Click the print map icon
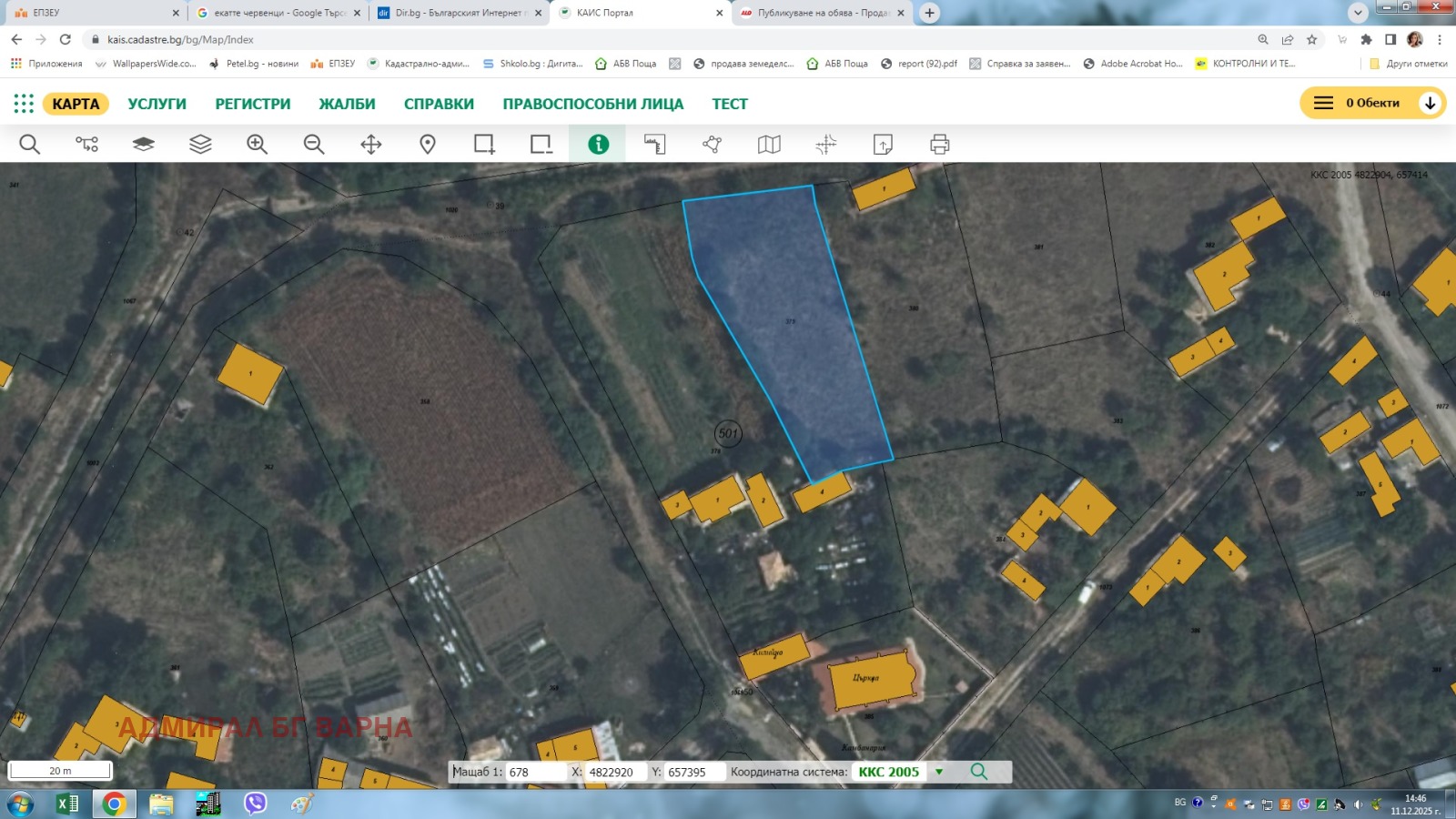 (939, 143)
